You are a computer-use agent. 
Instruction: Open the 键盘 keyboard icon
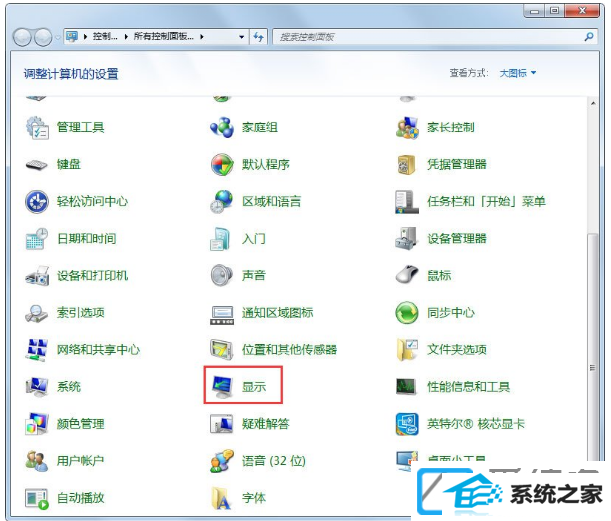coord(37,164)
